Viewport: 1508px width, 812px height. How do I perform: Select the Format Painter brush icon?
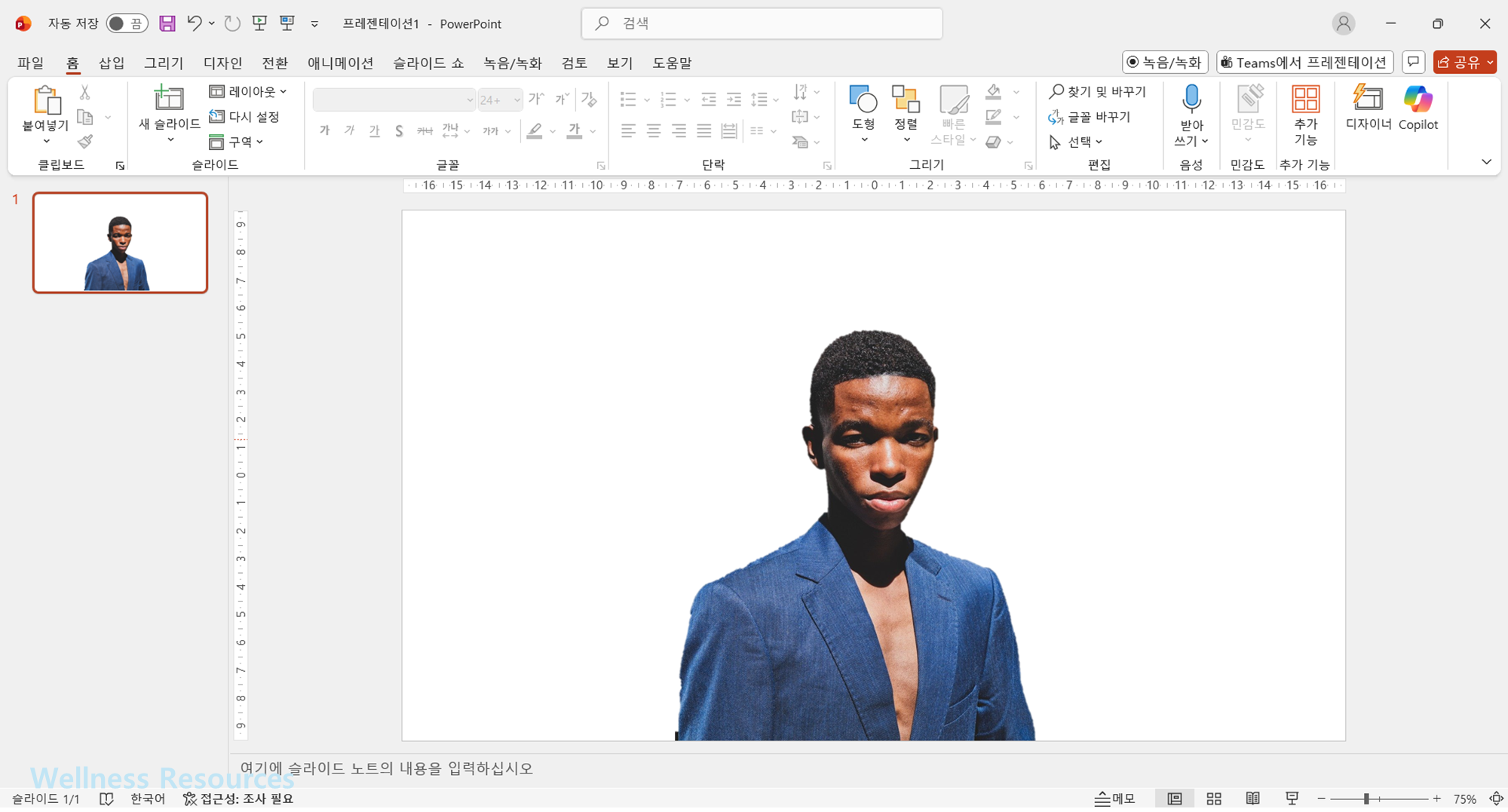pos(85,142)
